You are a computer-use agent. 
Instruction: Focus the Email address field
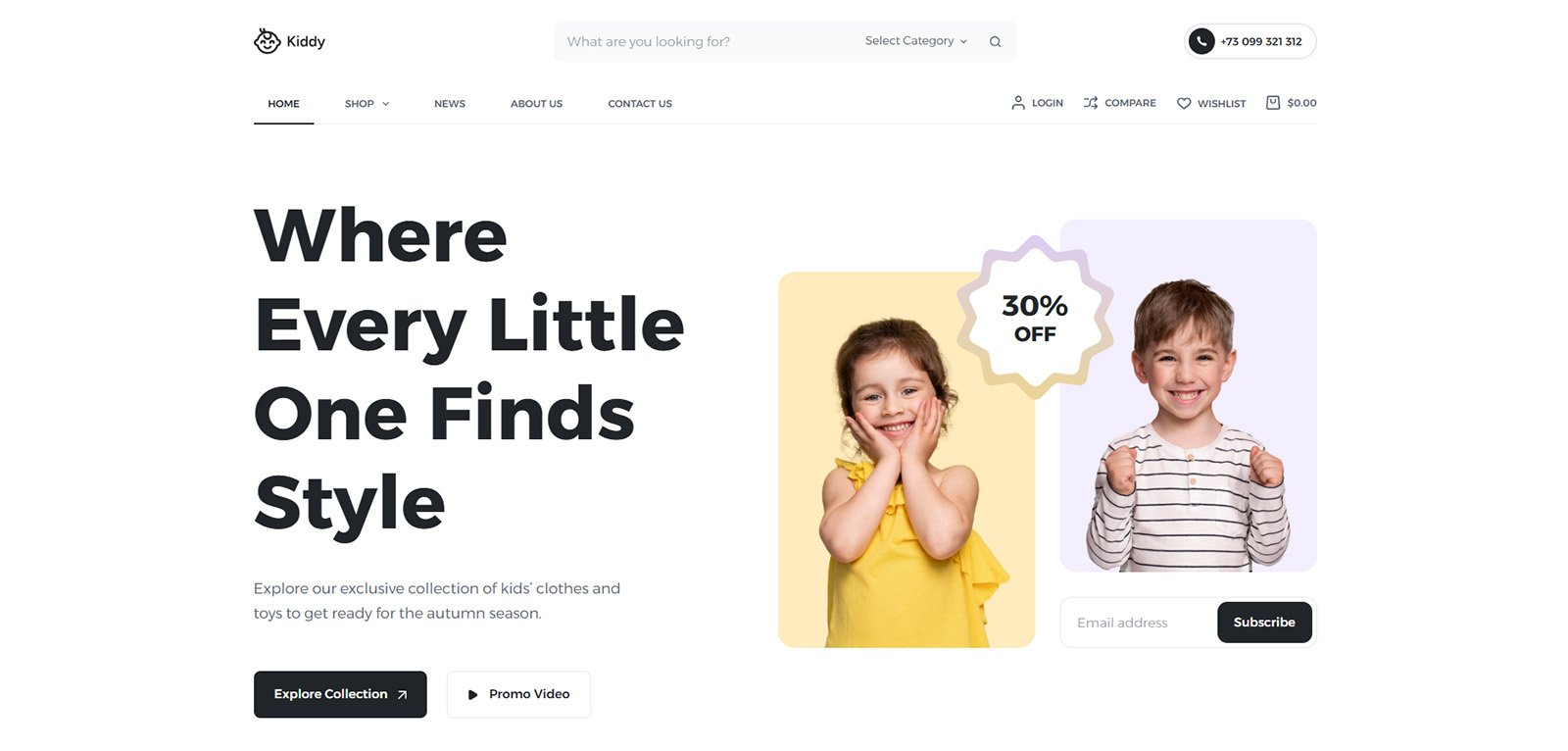[x=1139, y=623]
